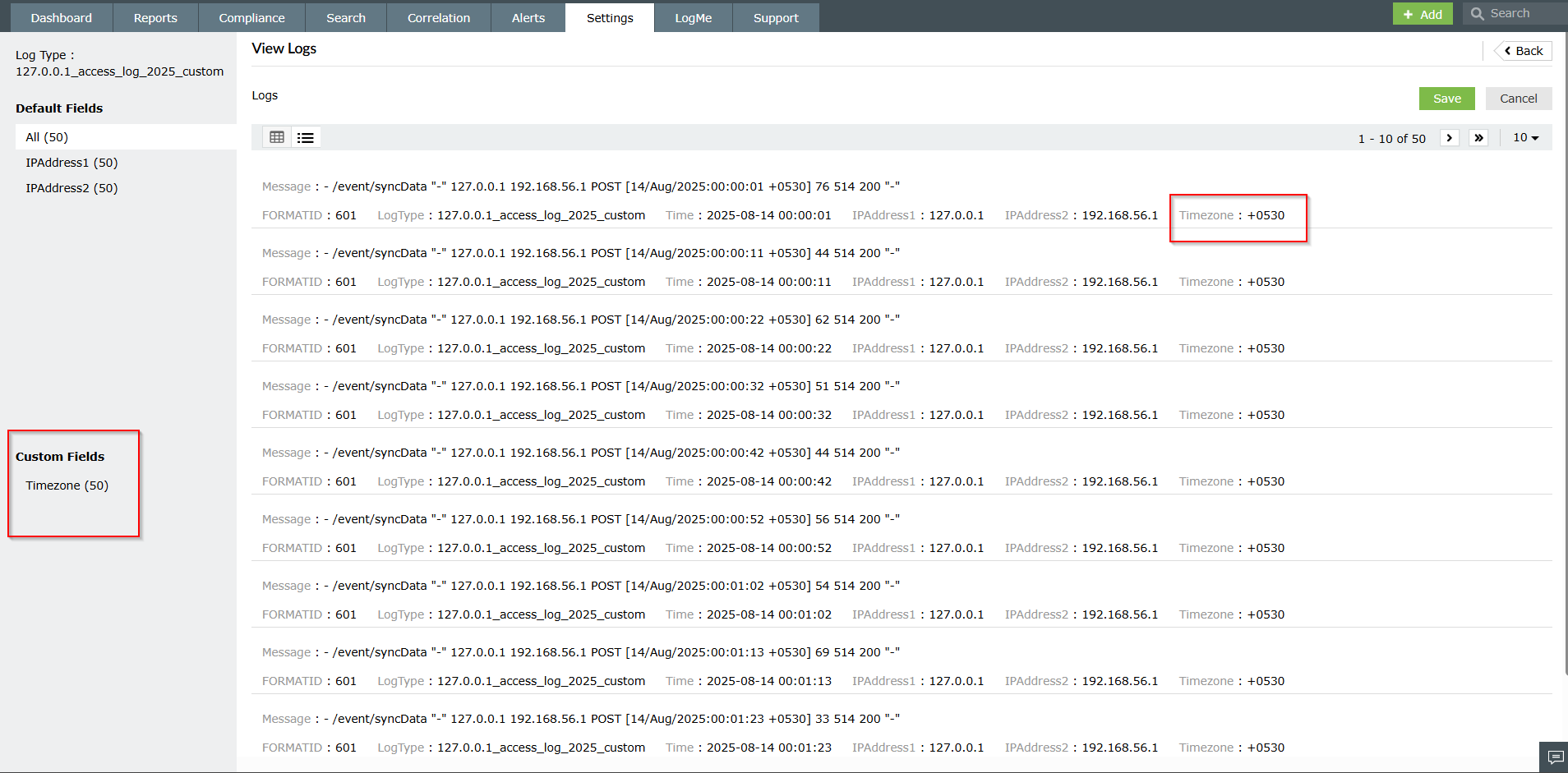
Task: Open the Support tab
Action: 776,18
